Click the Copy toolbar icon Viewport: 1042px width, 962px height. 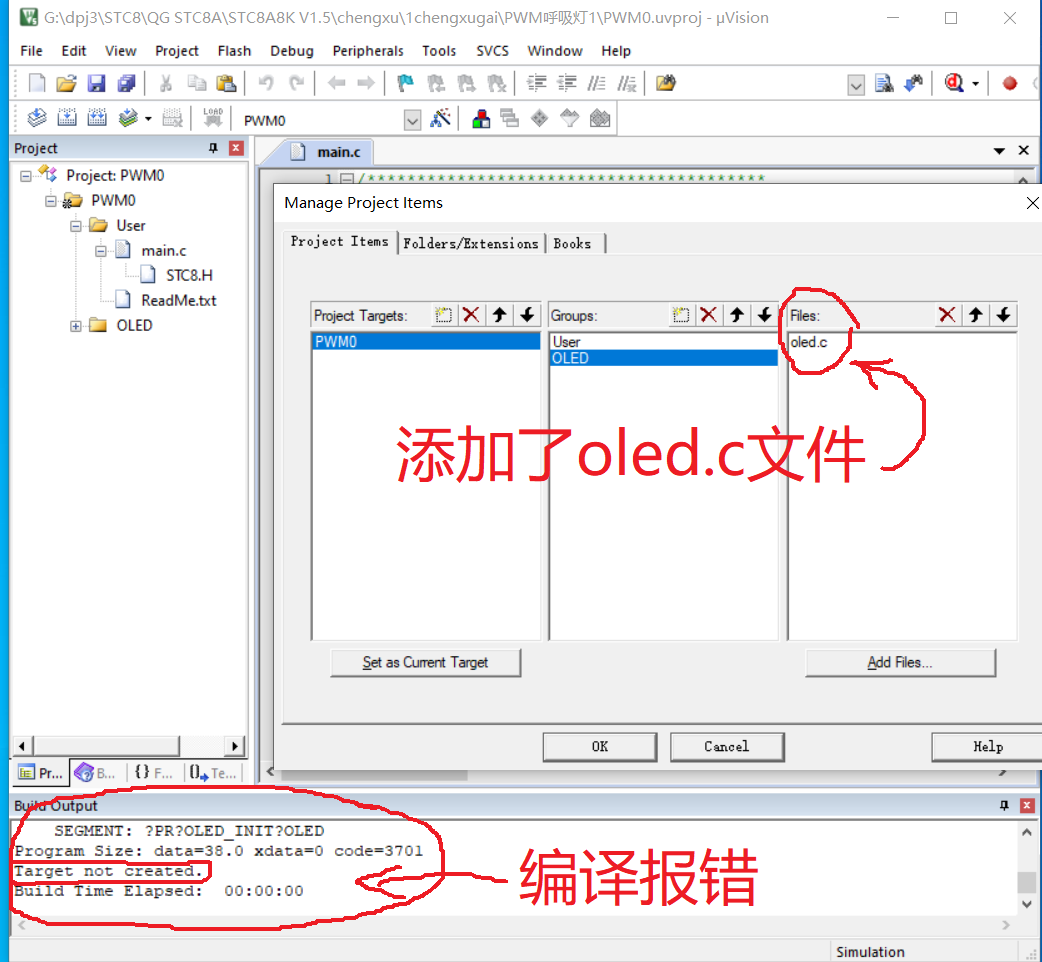197,83
